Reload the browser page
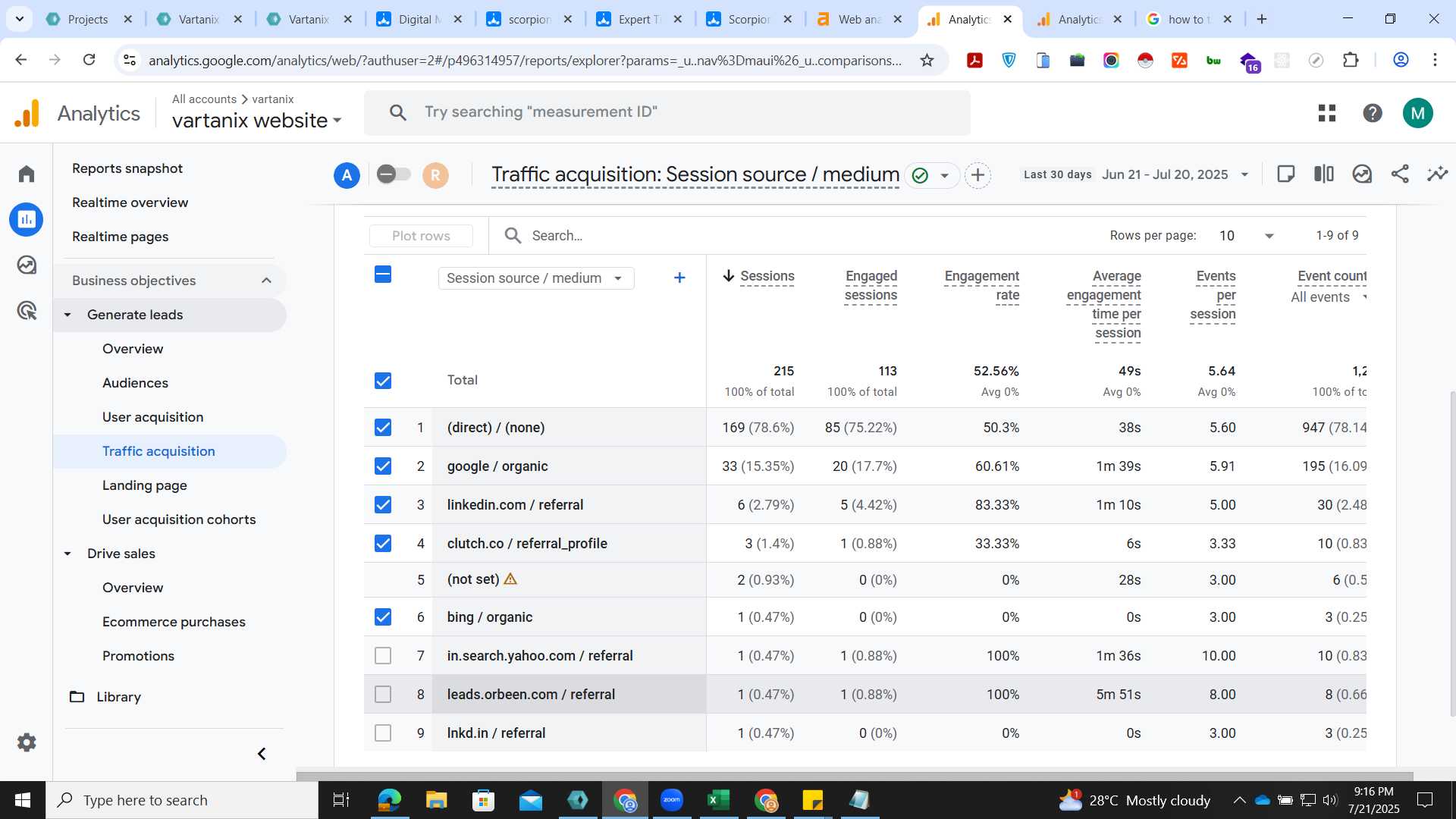This screenshot has height=819, width=1456. coord(89,60)
